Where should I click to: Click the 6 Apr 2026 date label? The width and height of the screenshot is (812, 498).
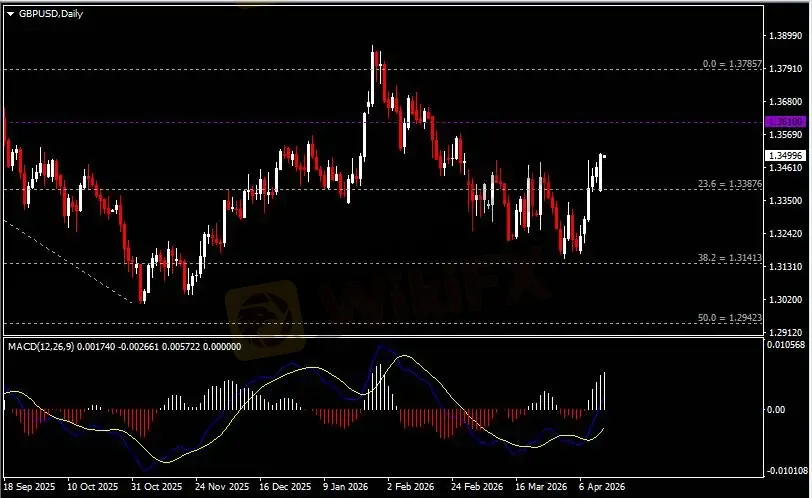pos(602,487)
